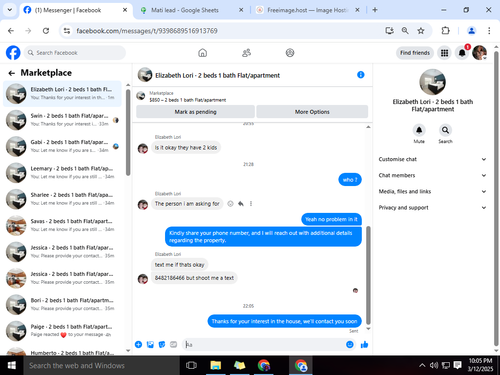Open browser extensions puzzle icon
The width and height of the screenshot is (500, 375).
point(445,31)
